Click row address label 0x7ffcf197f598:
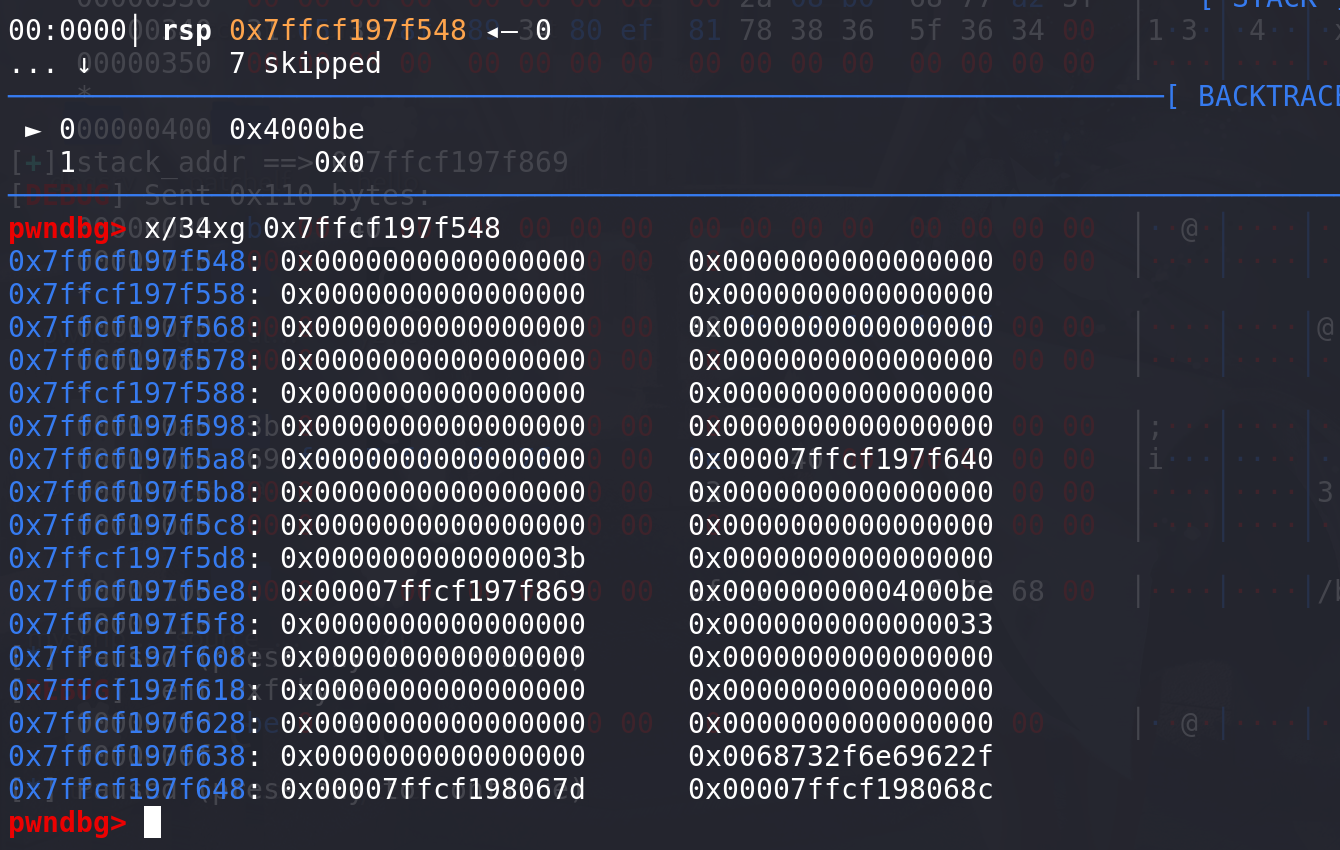 pyautogui.click(x=135, y=427)
